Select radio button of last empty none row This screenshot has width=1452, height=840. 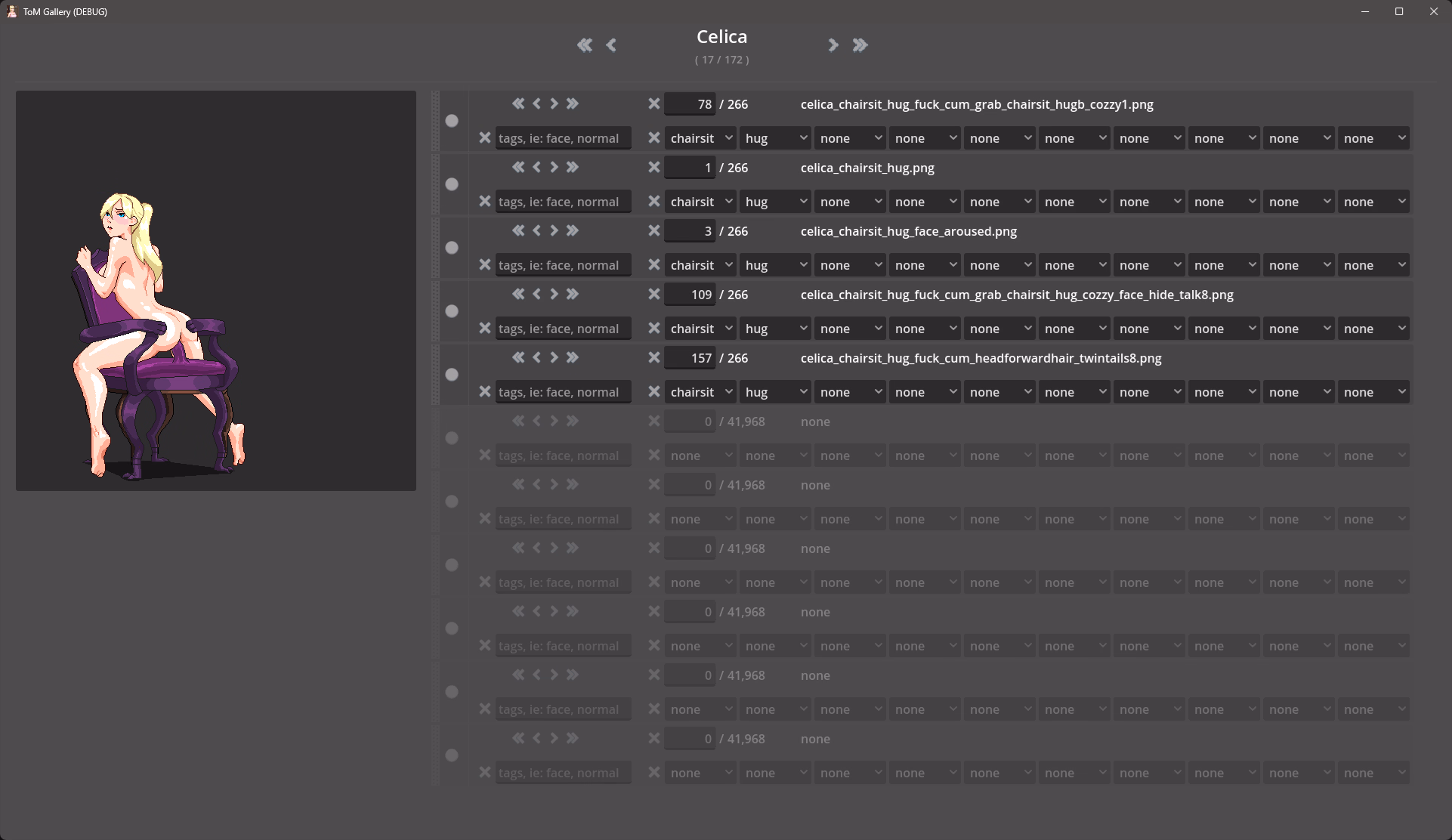(452, 755)
